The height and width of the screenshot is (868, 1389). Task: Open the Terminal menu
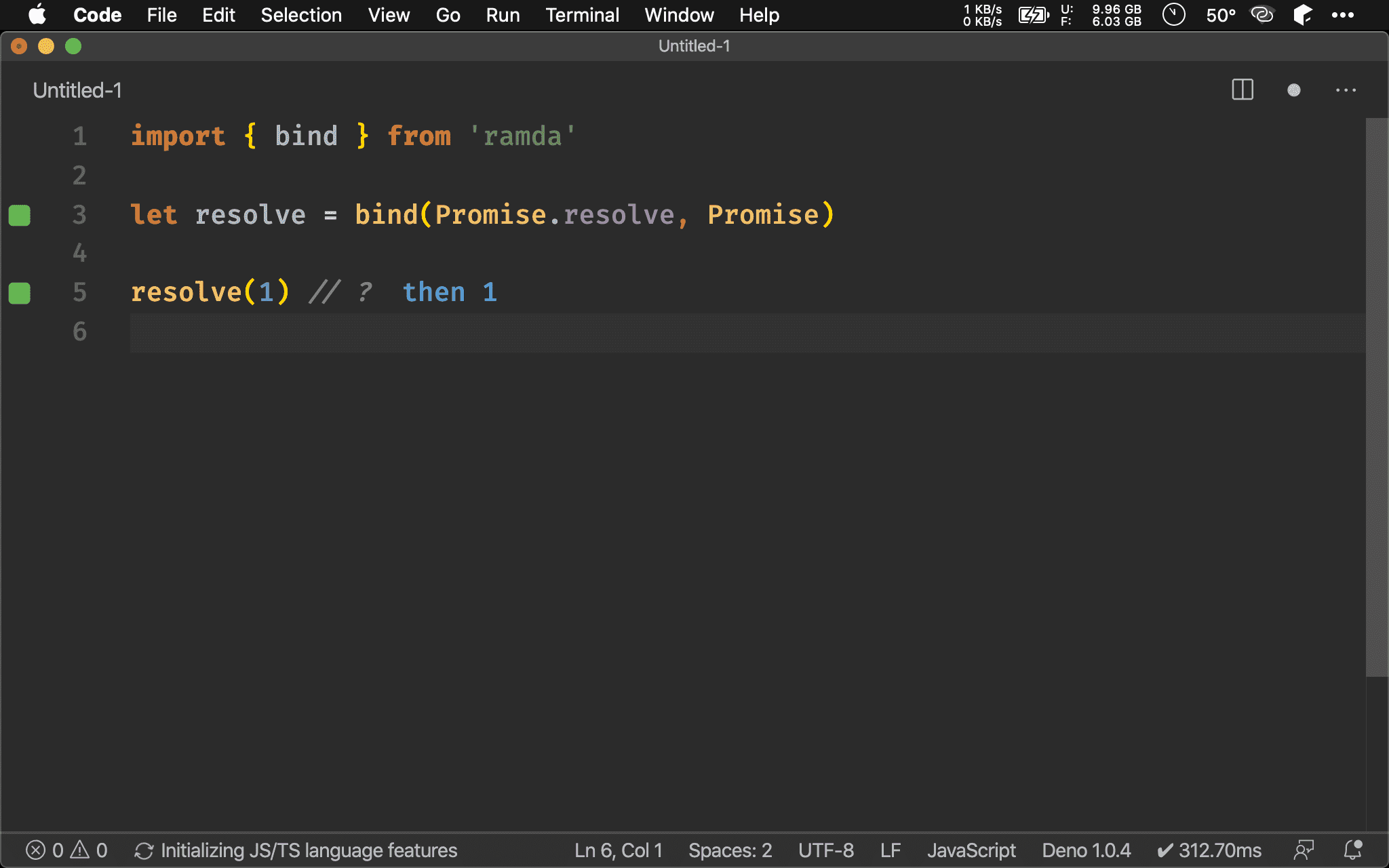(582, 15)
